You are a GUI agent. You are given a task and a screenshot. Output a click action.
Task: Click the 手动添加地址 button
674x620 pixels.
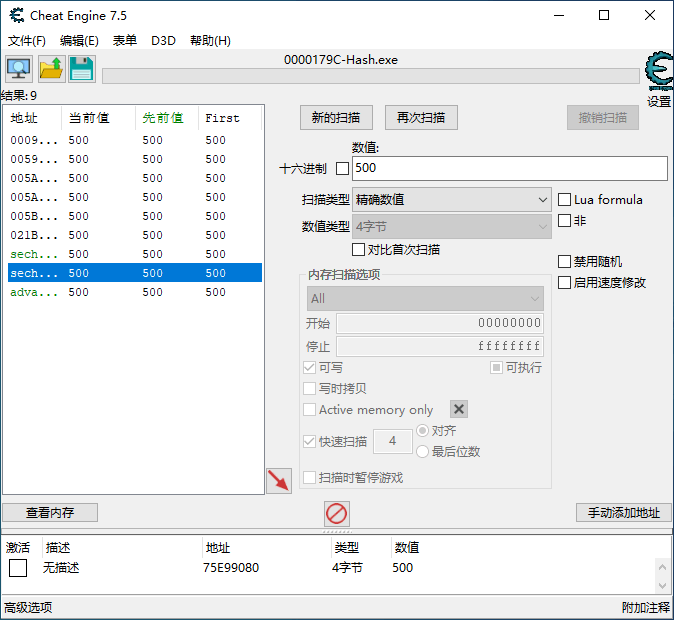pos(624,513)
